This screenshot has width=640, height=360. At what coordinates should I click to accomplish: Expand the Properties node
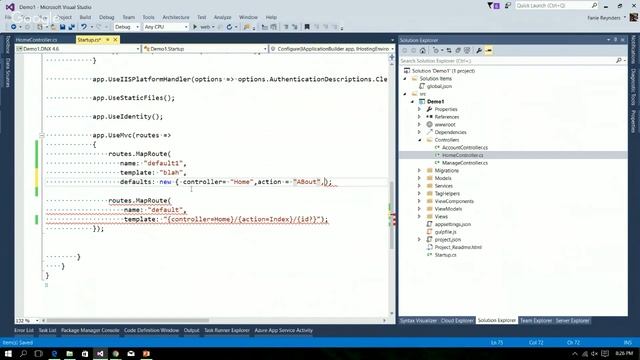tap(419, 109)
